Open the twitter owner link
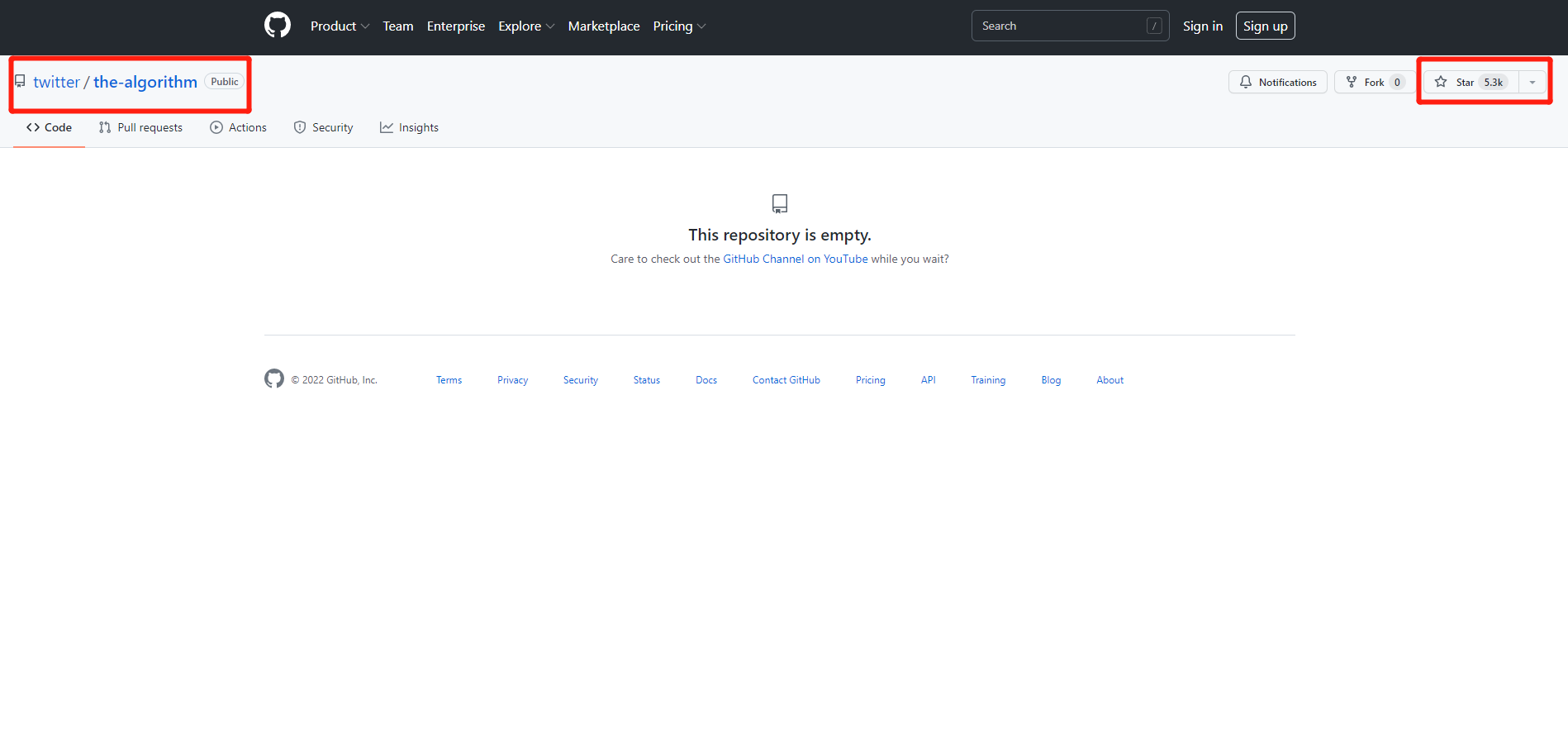The width and height of the screenshot is (1568, 733). tap(57, 82)
